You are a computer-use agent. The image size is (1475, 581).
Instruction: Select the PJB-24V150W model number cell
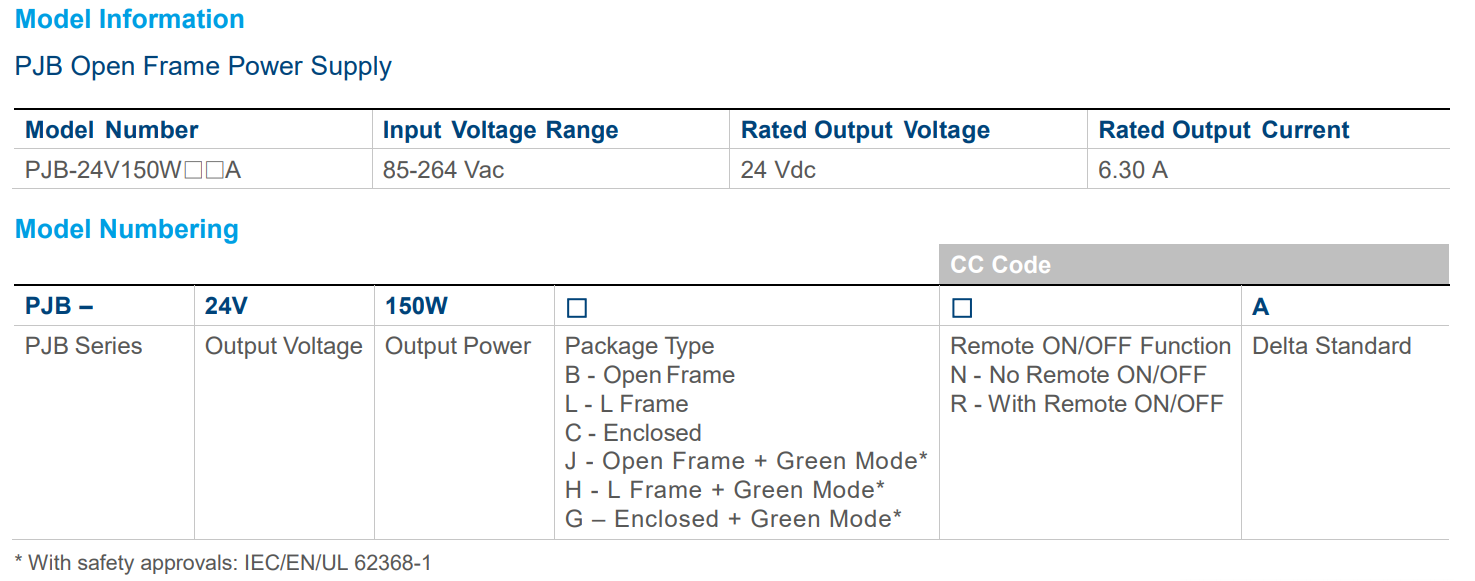[x=133, y=170]
